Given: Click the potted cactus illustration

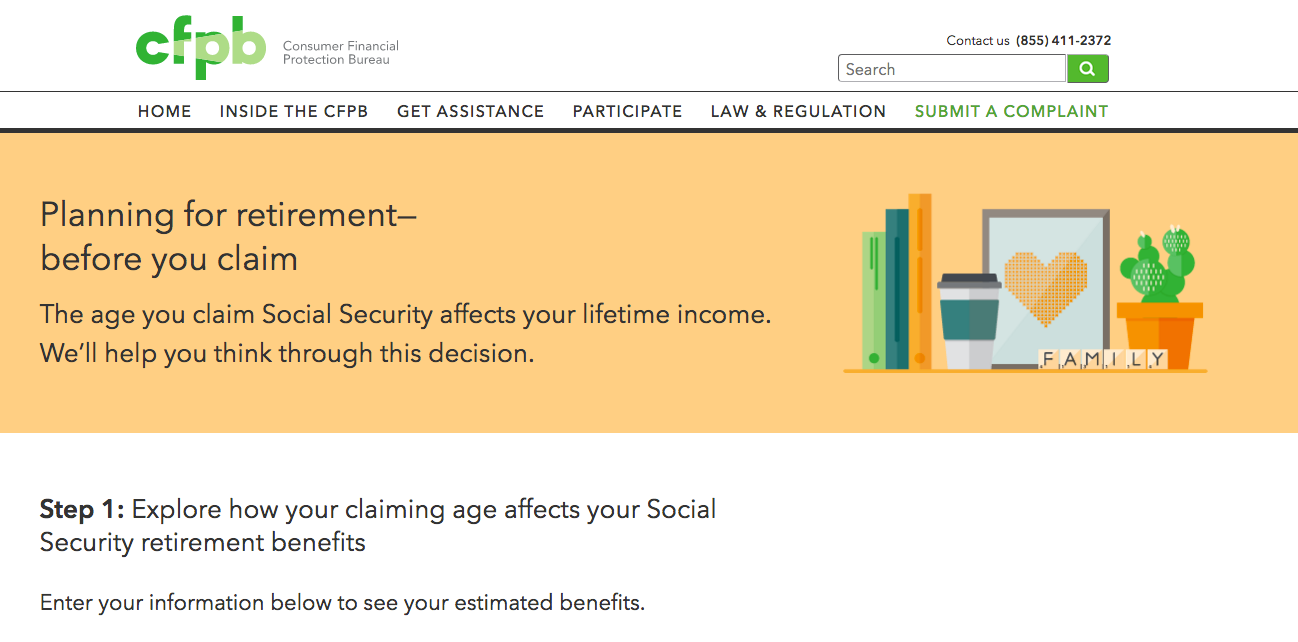Looking at the screenshot, I should [1160, 300].
